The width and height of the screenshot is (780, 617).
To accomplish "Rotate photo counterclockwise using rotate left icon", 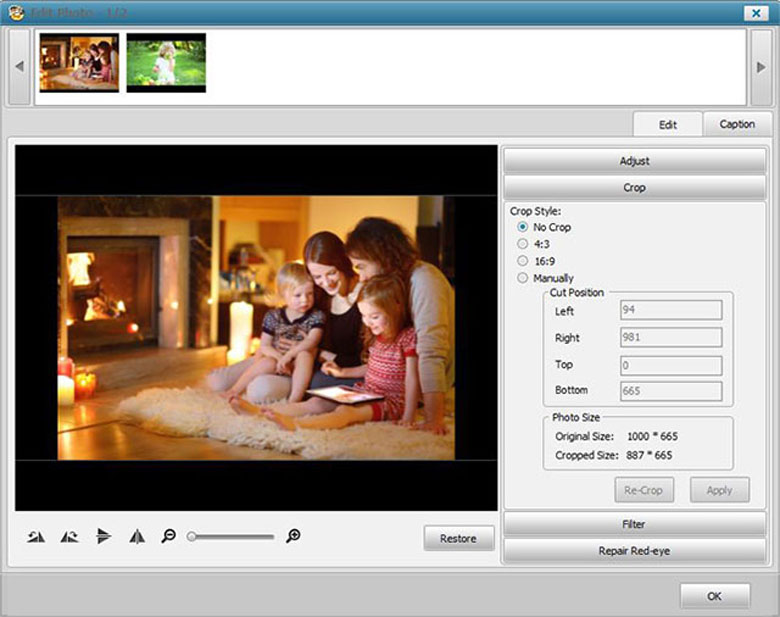I will (36, 536).
